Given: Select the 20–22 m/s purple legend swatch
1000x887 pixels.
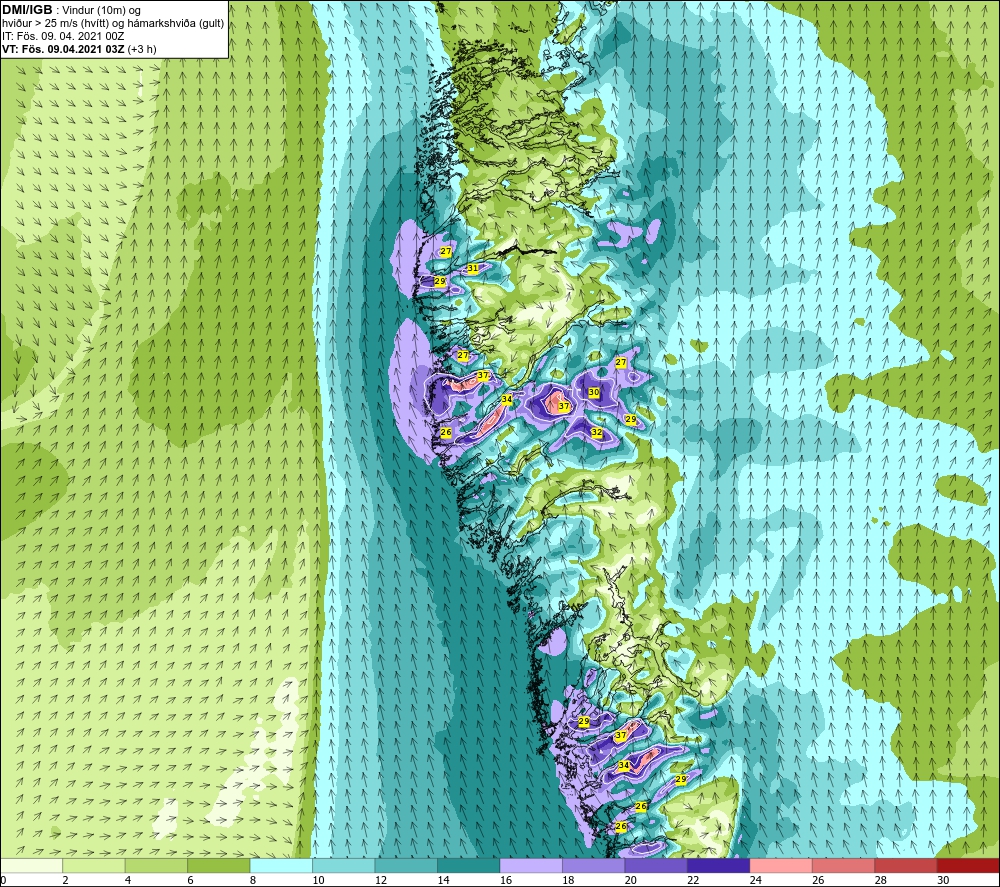Looking at the screenshot, I should [656, 866].
